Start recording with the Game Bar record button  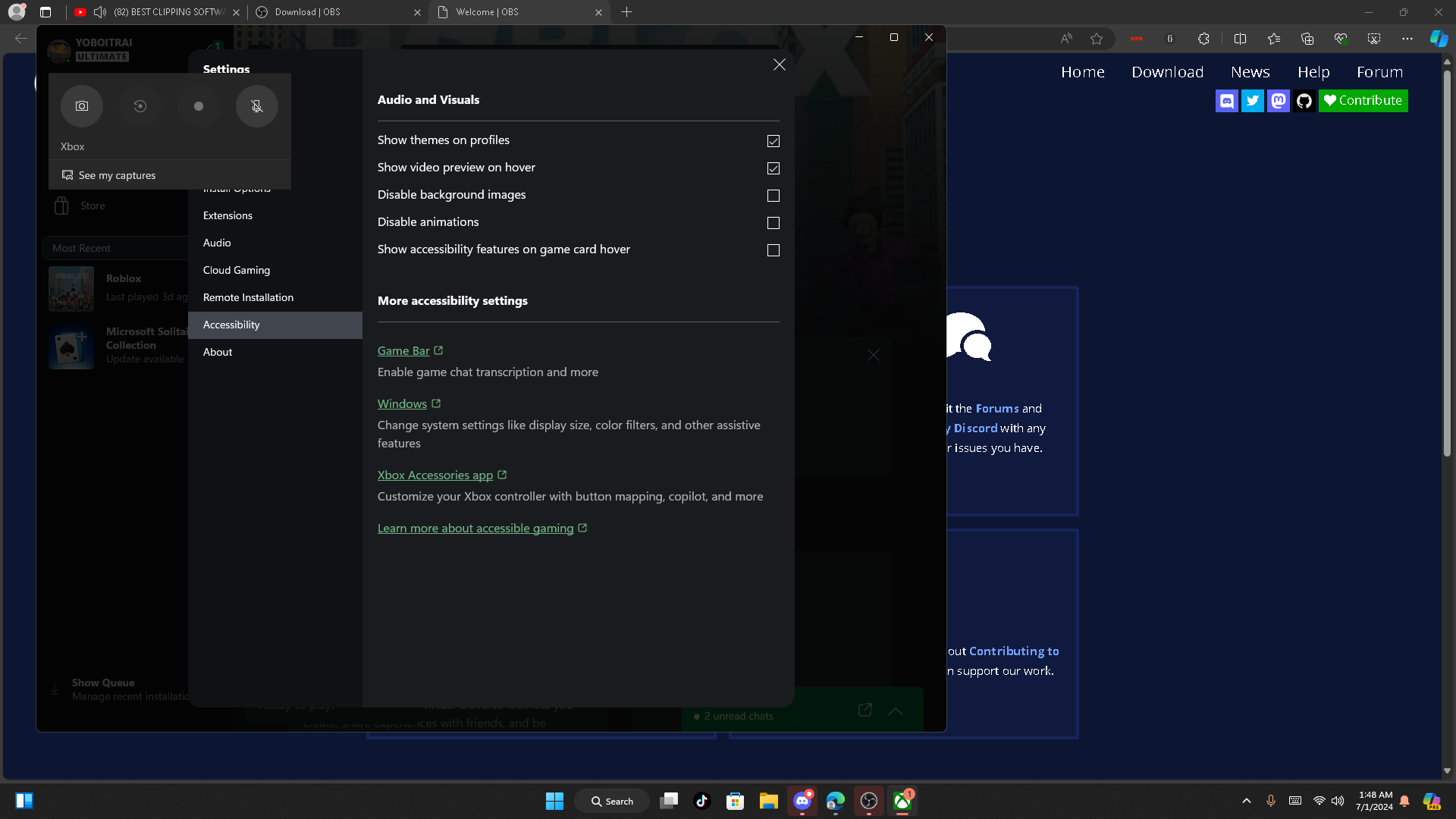click(x=199, y=106)
